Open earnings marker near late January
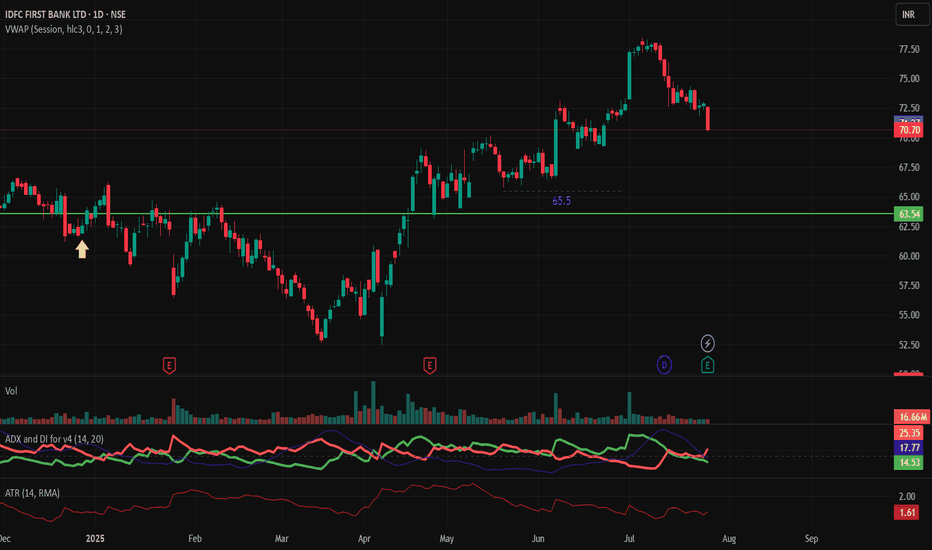The height and width of the screenshot is (550, 932). pos(169,365)
